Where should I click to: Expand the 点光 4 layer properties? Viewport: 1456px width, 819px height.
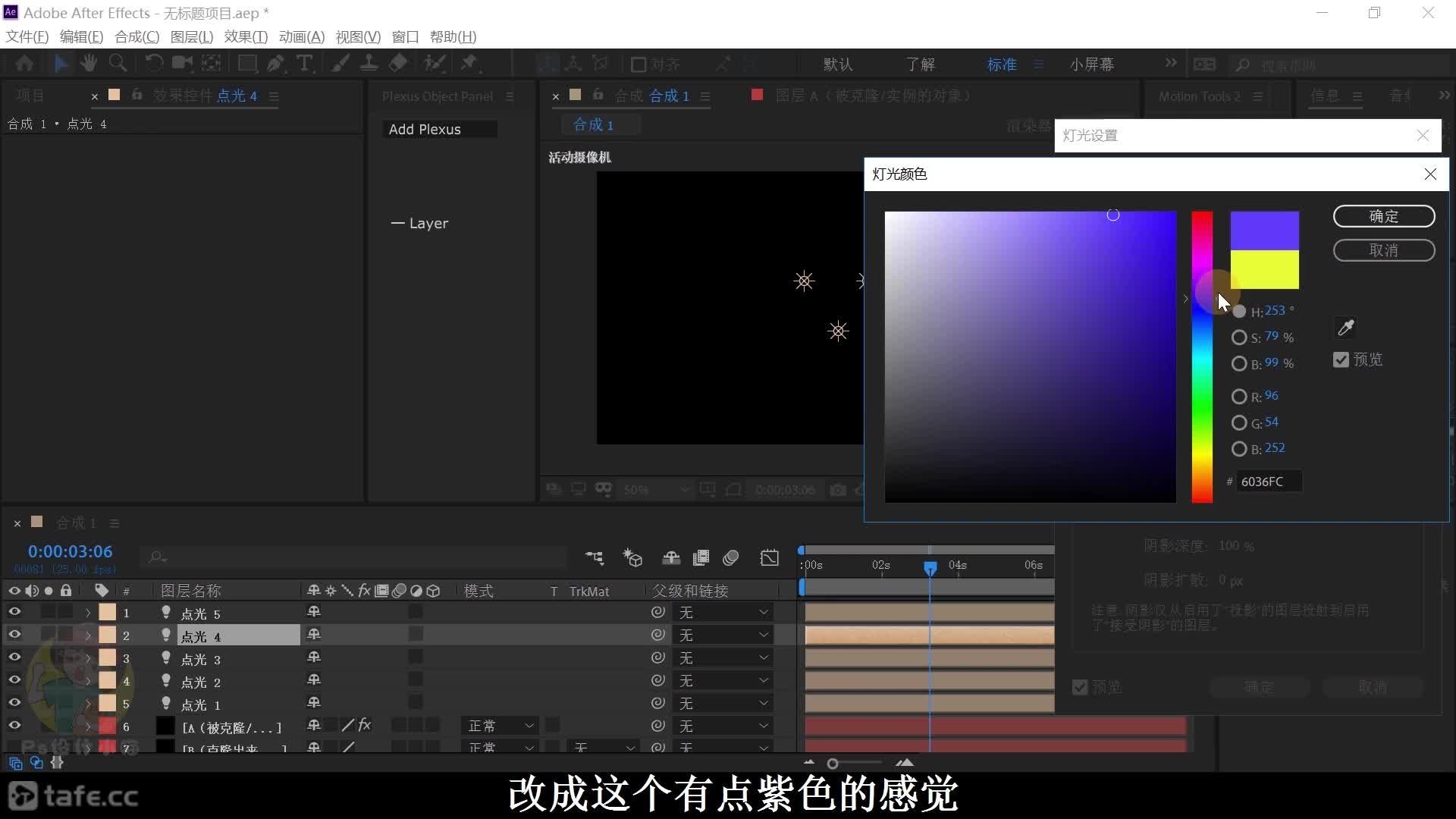coord(88,635)
